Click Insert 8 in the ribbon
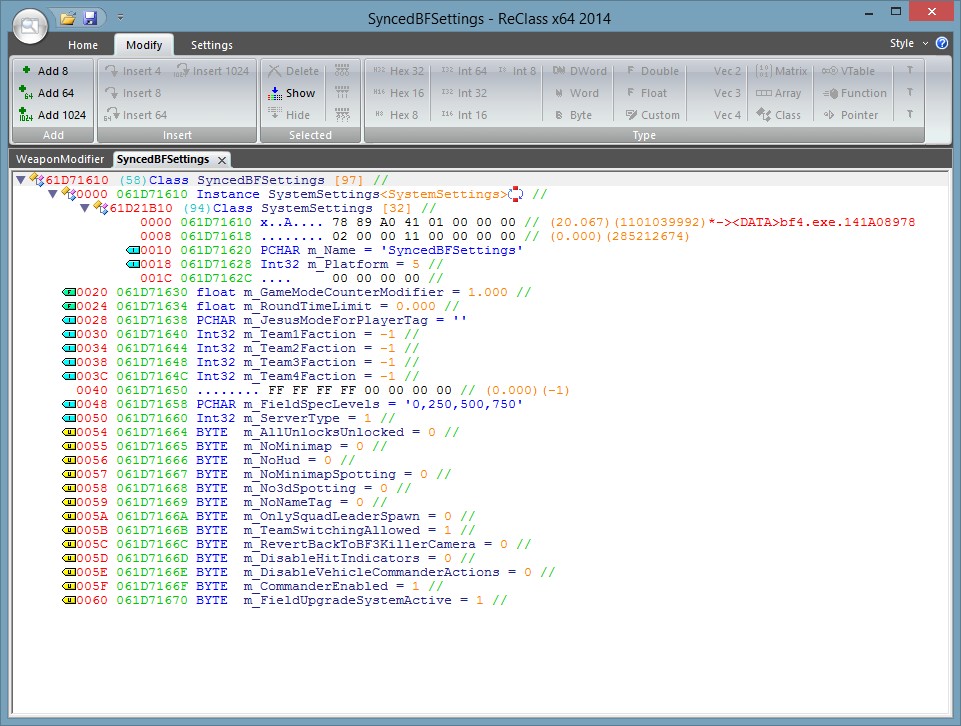This screenshot has width=961, height=726. (133, 93)
